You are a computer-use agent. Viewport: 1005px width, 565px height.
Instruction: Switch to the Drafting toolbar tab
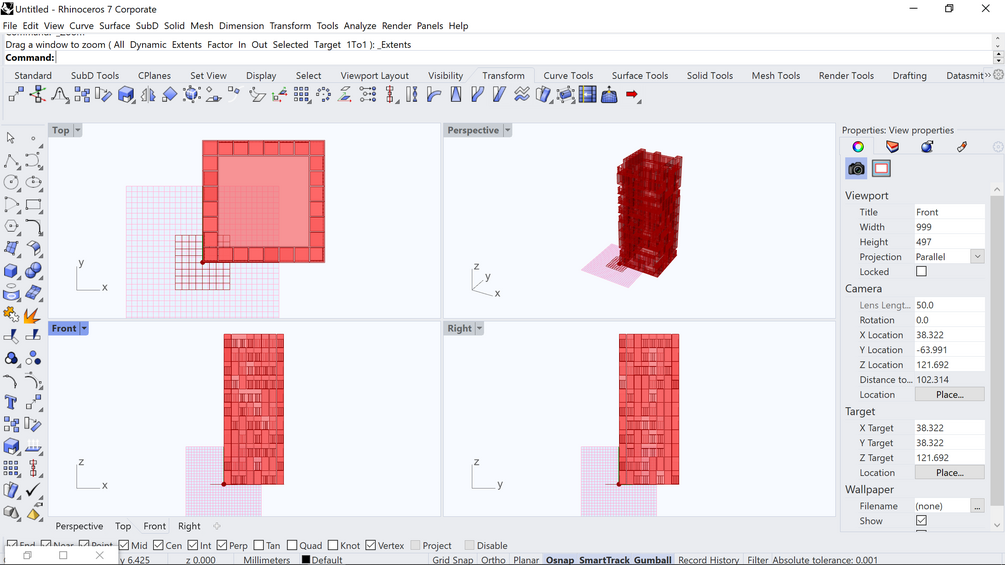point(909,75)
